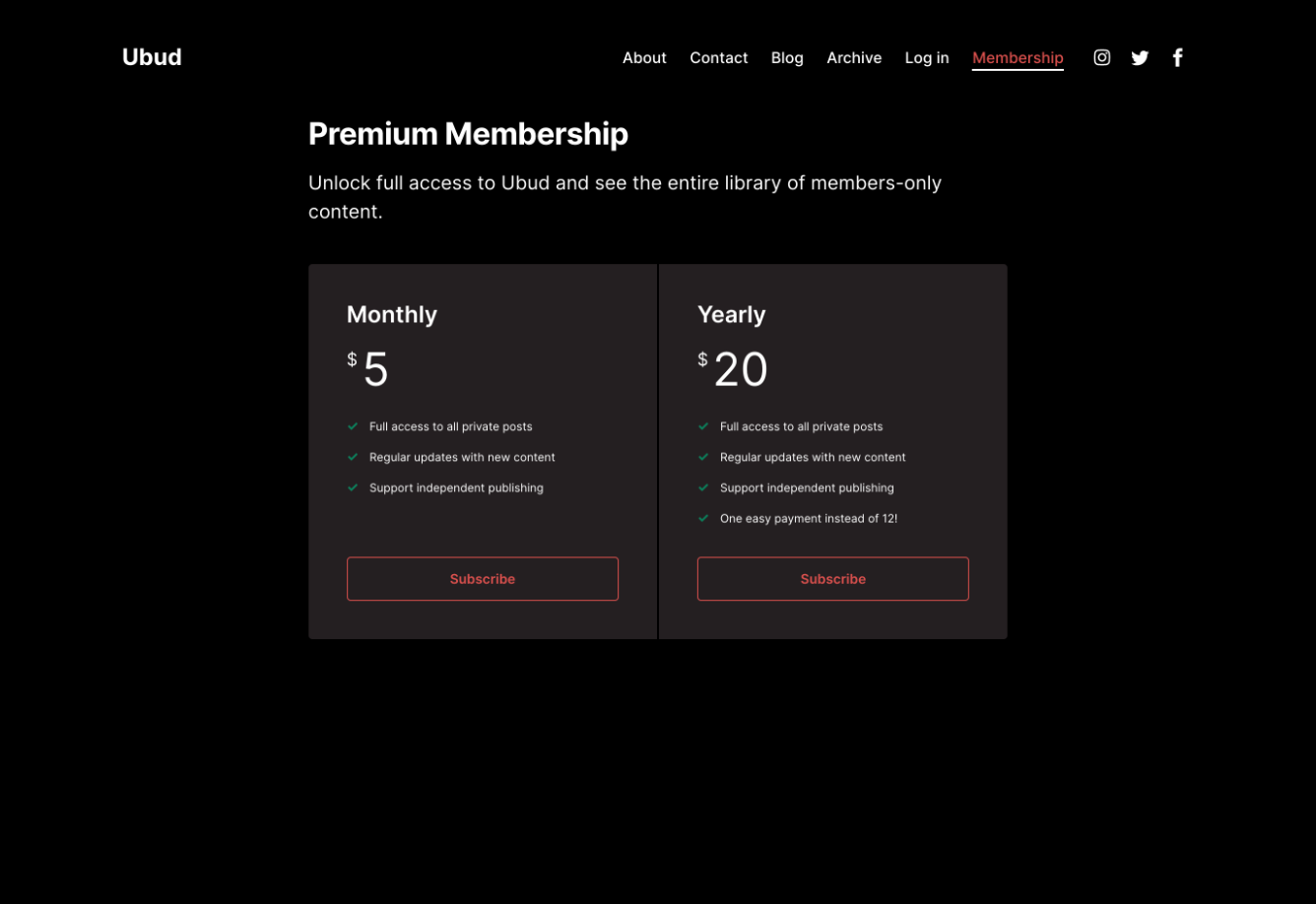Click Monthly plan's 'Full access' checkmark icon

tap(353, 426)
